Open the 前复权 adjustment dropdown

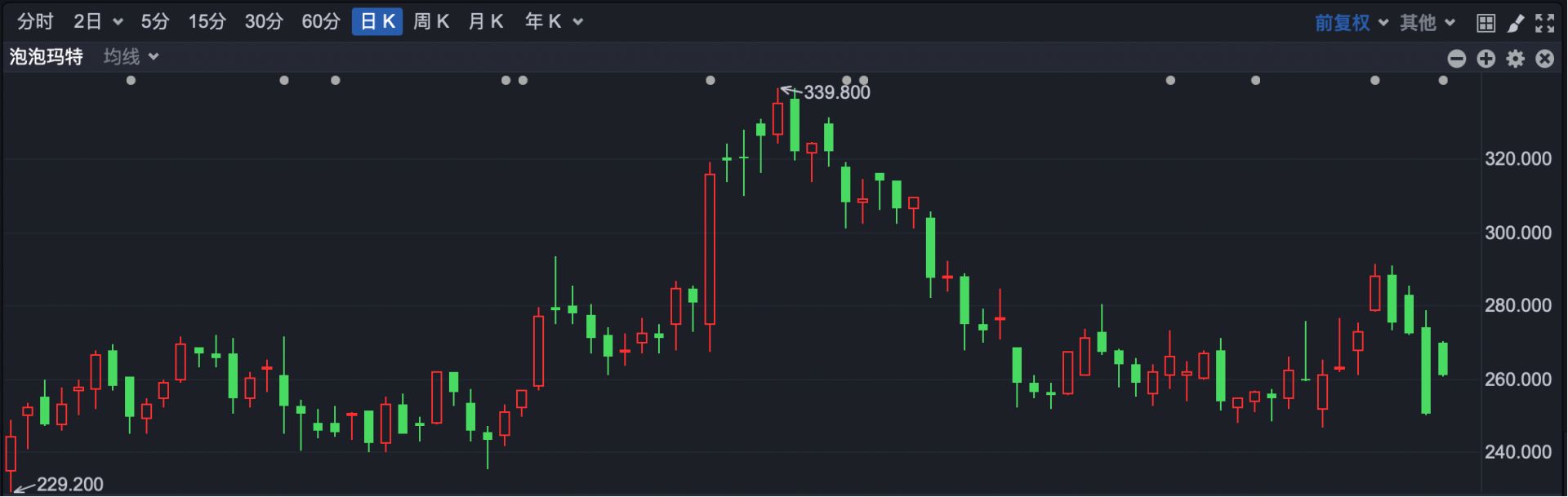click(x=1351, y=23)
